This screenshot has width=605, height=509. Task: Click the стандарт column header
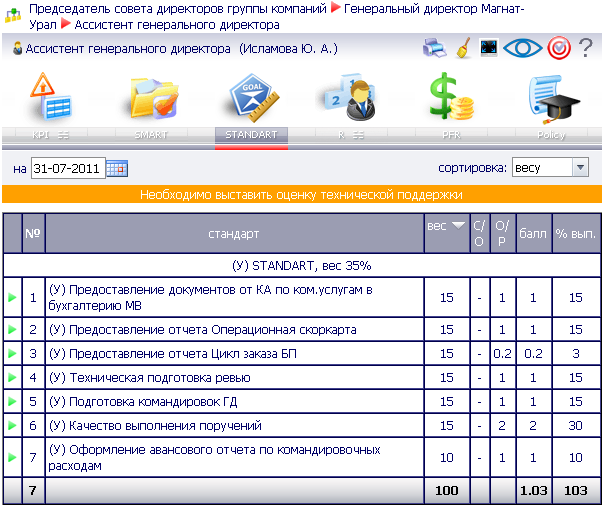pyautogui.click(x=234, y=233)
